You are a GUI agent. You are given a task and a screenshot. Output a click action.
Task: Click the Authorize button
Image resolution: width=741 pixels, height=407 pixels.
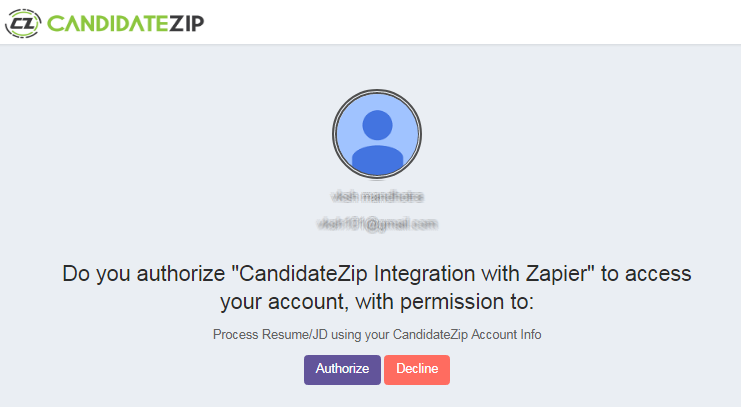tap(342, 370)
